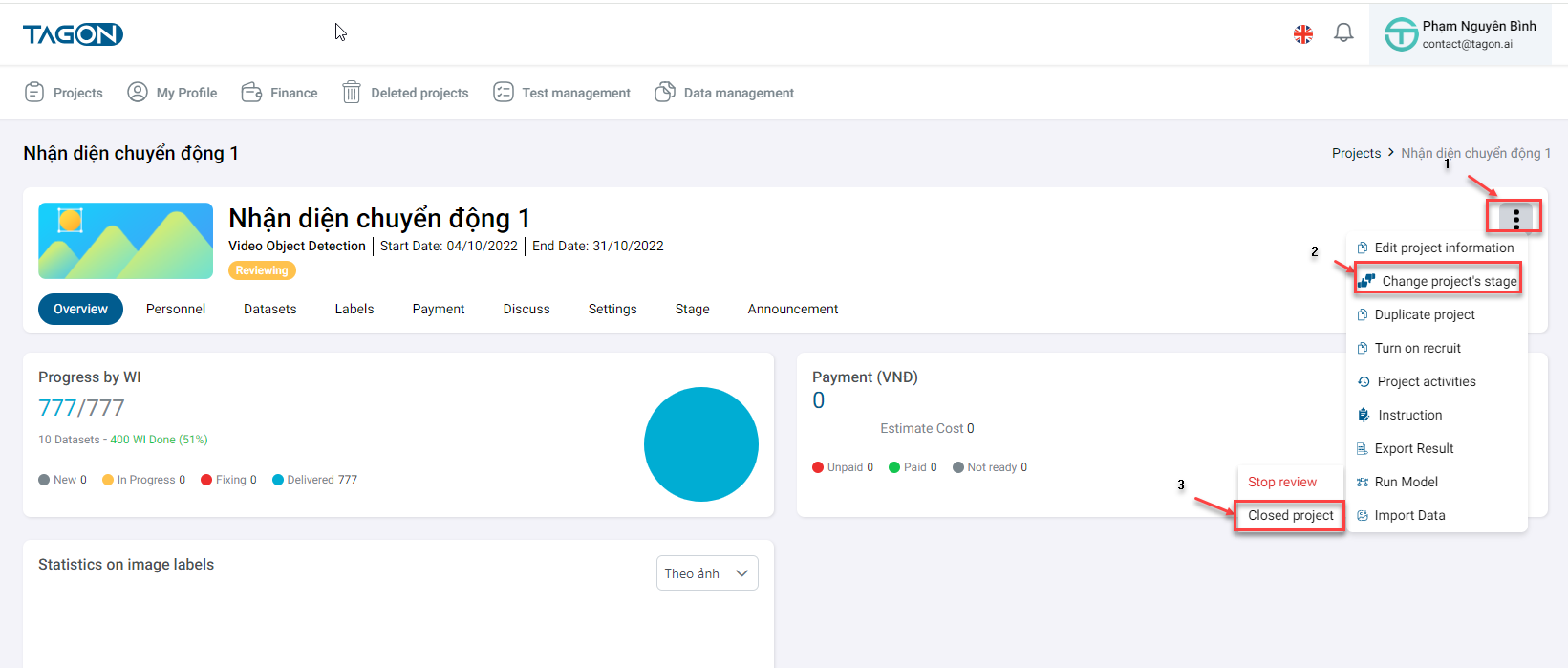The width and height of the screenshot is (1568, 668).
Task: Open the notifications bell
Action: pyautogui.click(x=1343, y=33)
